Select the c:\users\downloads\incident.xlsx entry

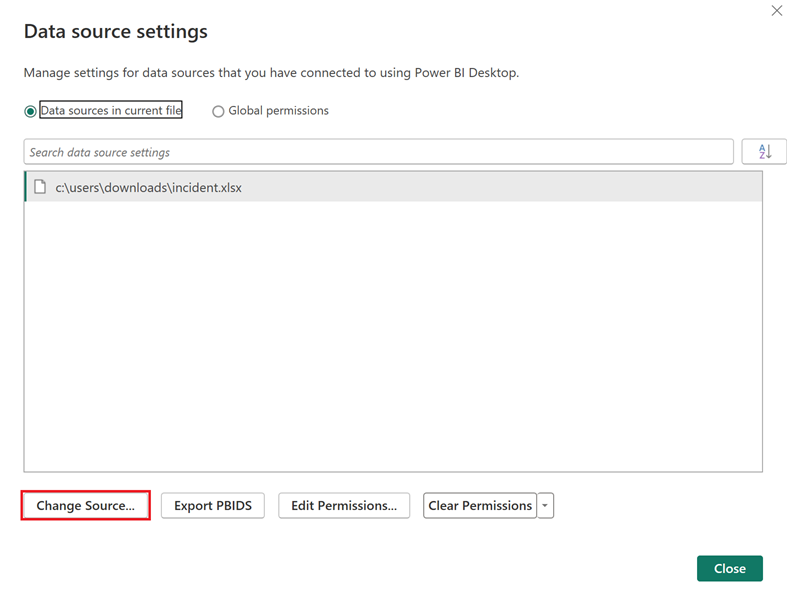tap(148, 187)
